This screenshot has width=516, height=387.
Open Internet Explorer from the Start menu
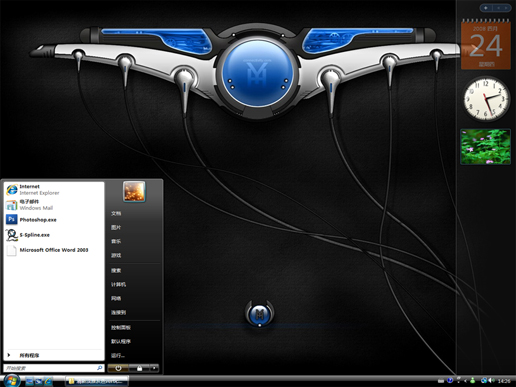(x=53, y=190)
